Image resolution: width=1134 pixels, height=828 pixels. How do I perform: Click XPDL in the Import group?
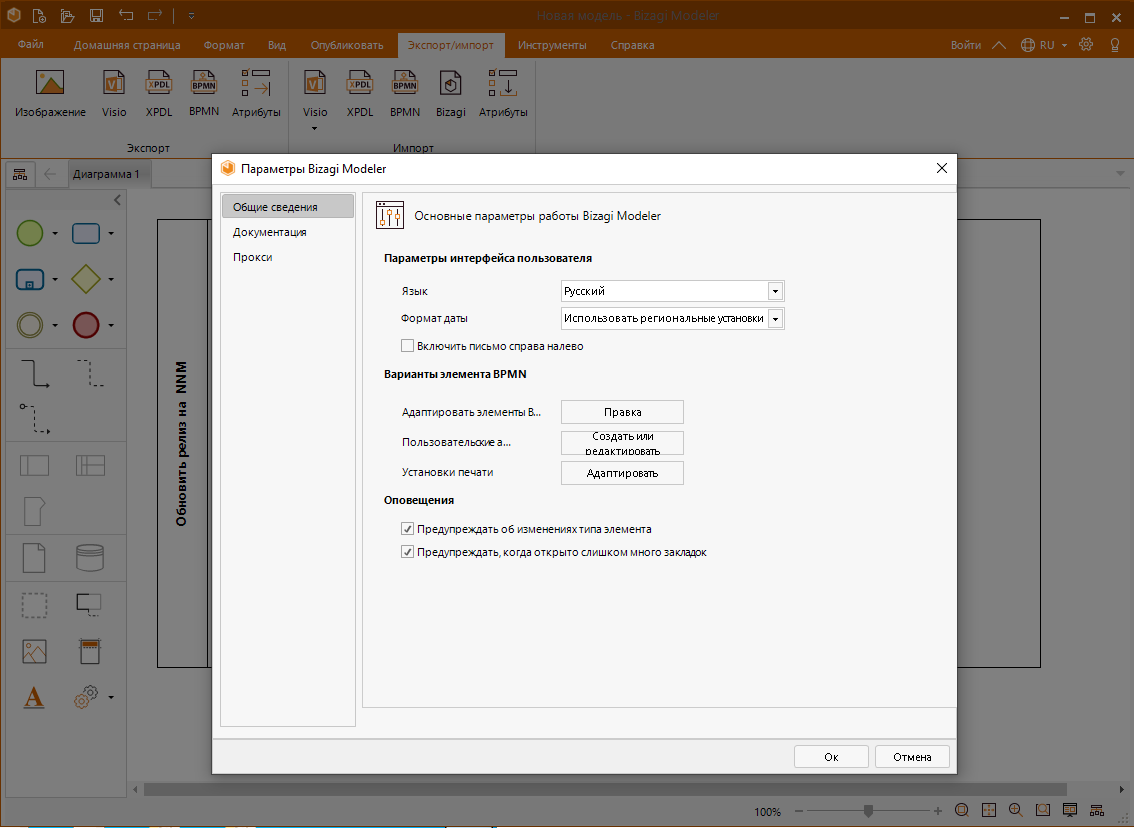359,93
